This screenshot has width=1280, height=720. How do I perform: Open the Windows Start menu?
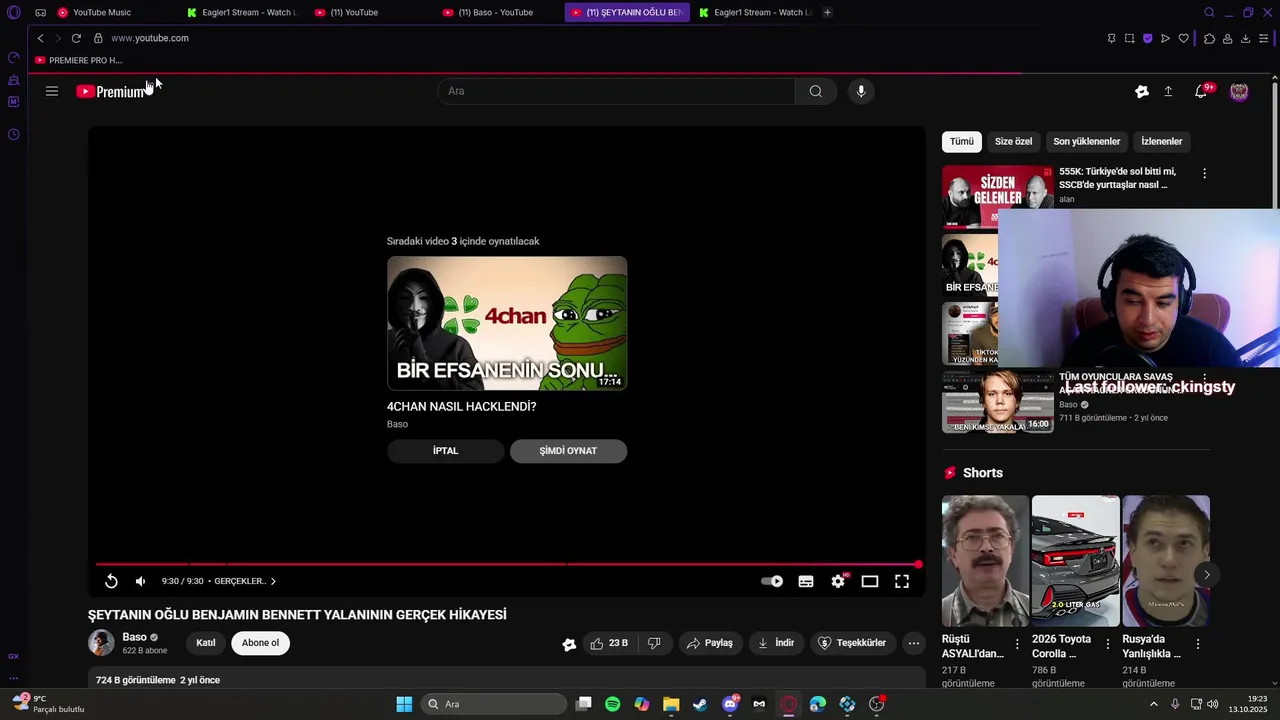404,704
